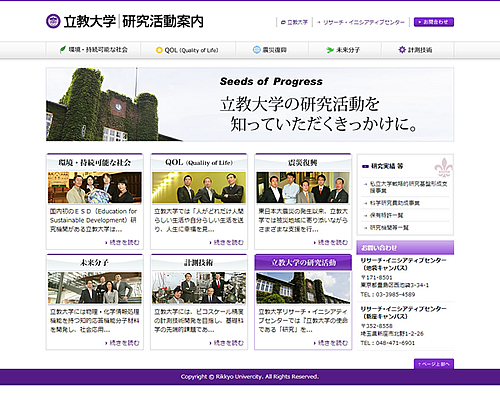Open 計測技術 navigation menu item
Screen dimensions: 500x409
pos(417,50)
